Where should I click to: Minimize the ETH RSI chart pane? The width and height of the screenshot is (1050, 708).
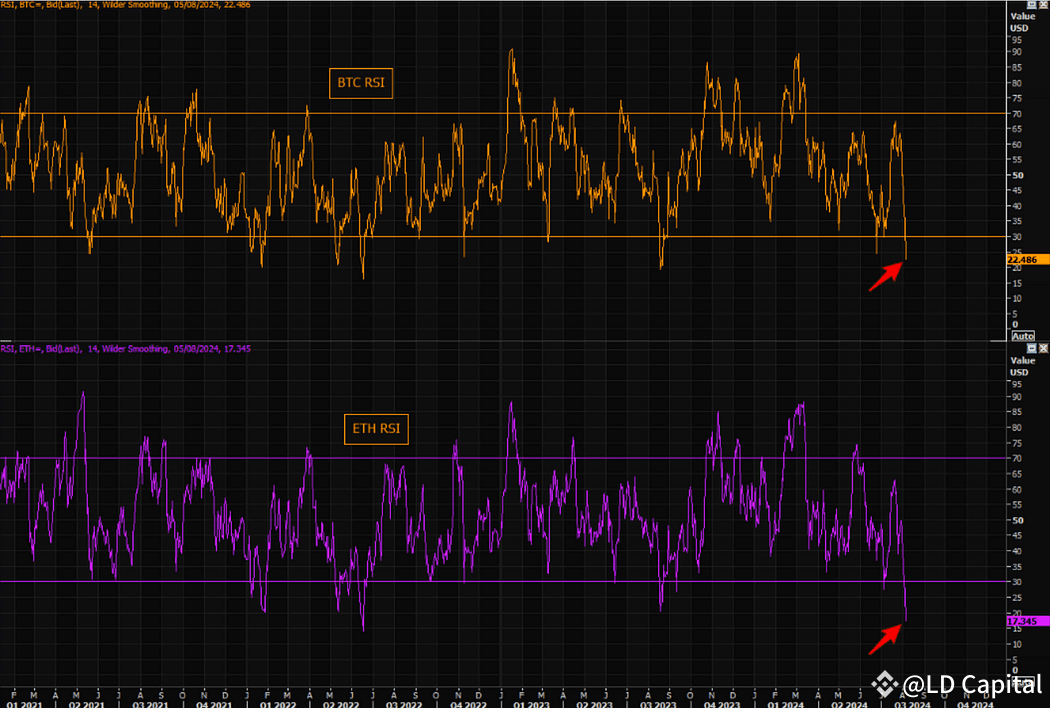pyautogui.click(x=1032, y=348)
